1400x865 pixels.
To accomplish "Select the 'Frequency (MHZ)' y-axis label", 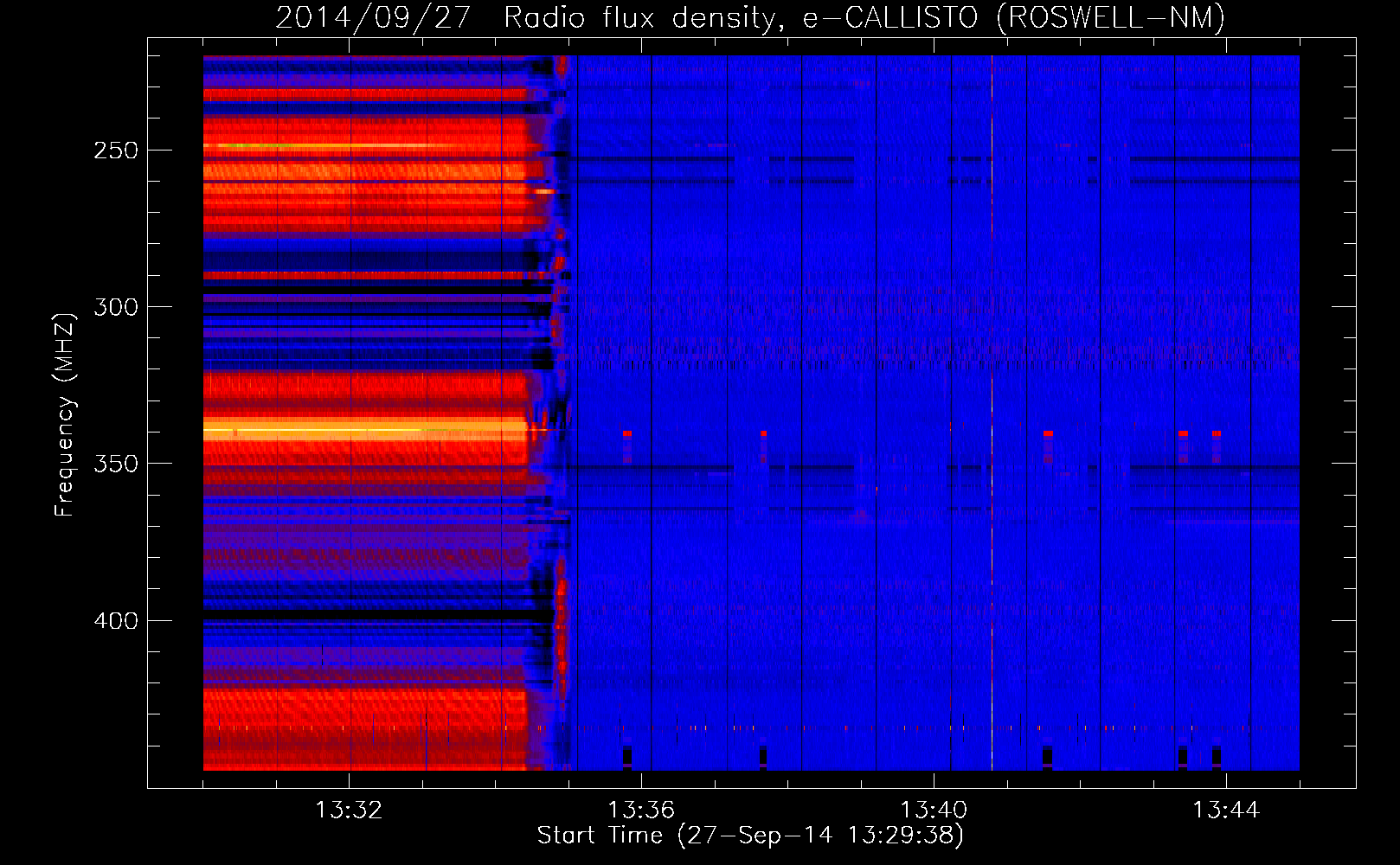I will point(65,414).
